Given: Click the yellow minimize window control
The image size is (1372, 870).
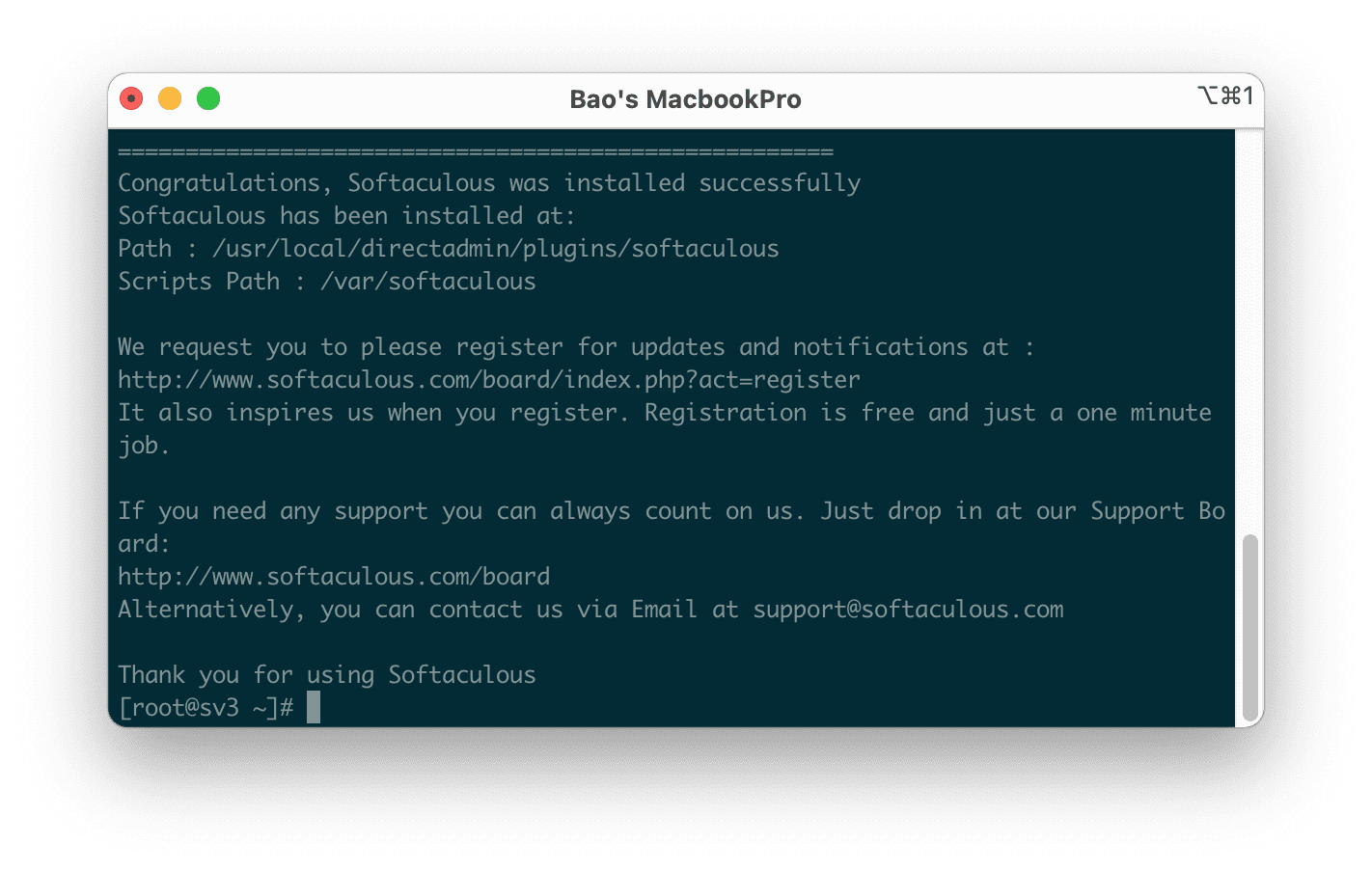Looking at the screenshot, I should point(170,97).
